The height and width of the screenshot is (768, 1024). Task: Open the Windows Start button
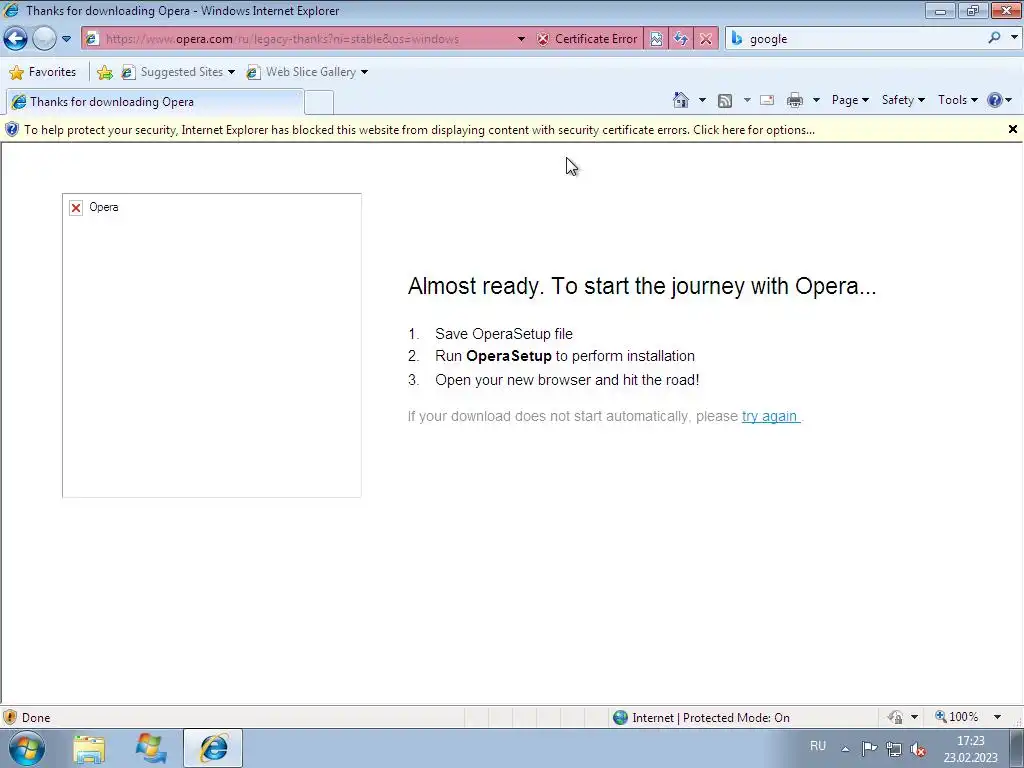coord(27,748)
